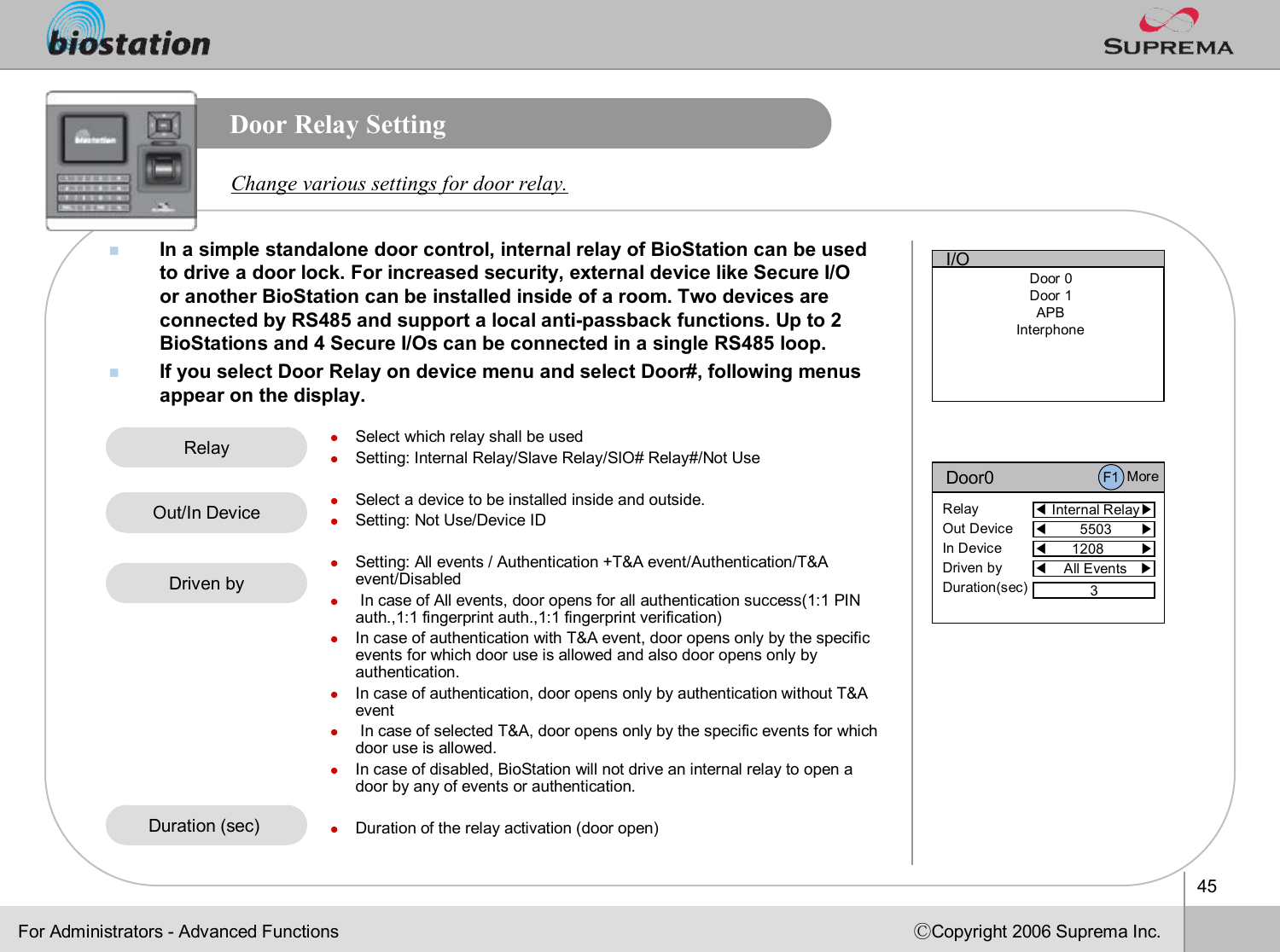
Task: Click right arrow of Driven by field
Action: click(x=1147, y=568)
